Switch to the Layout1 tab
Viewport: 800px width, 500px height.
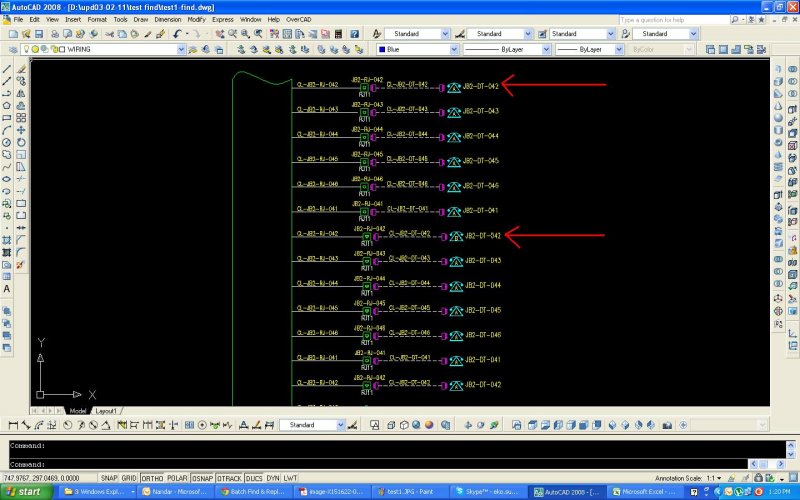click(106, 410)
